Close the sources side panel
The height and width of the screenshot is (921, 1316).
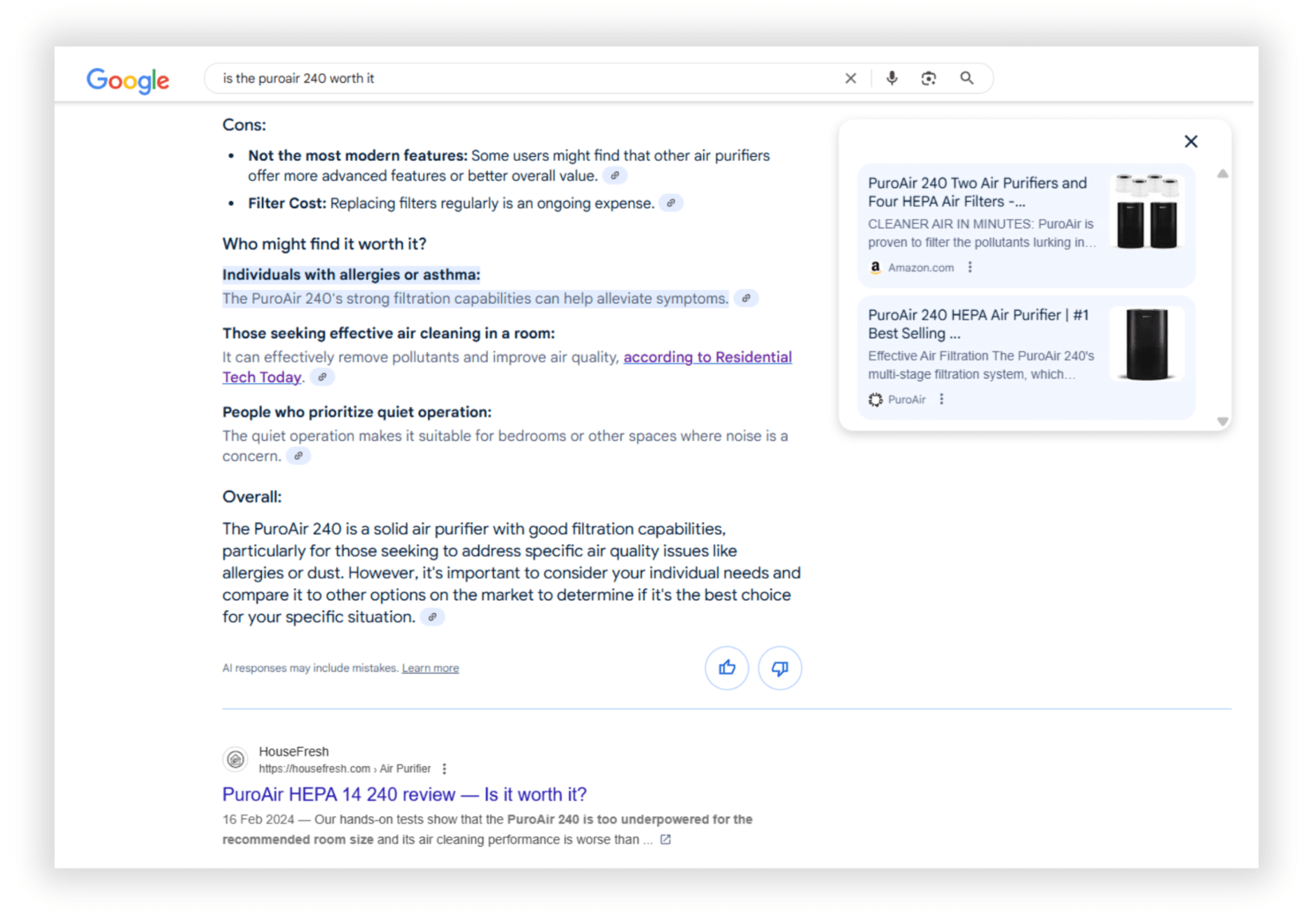(x=1191, y=141)
